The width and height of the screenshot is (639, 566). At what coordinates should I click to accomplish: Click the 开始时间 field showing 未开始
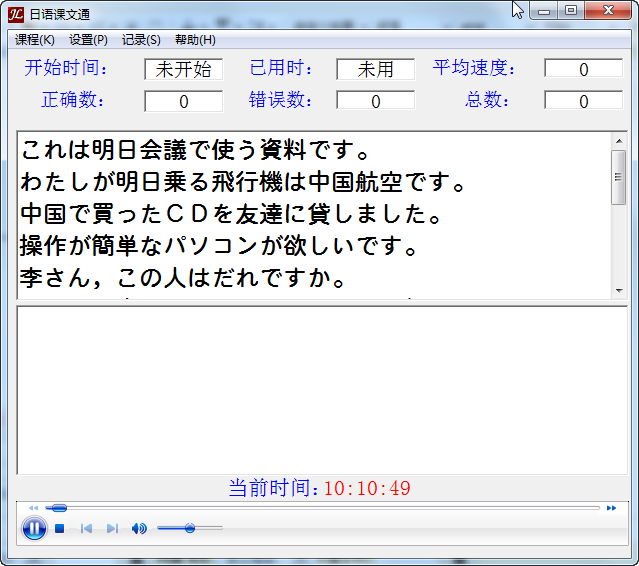[183, 69]
